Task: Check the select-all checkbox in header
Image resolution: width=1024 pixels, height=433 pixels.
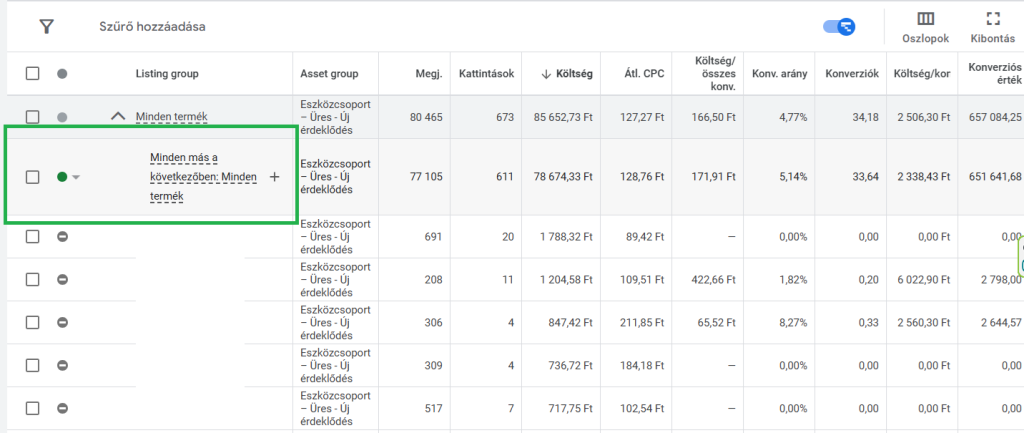Action: click(33, 74)
